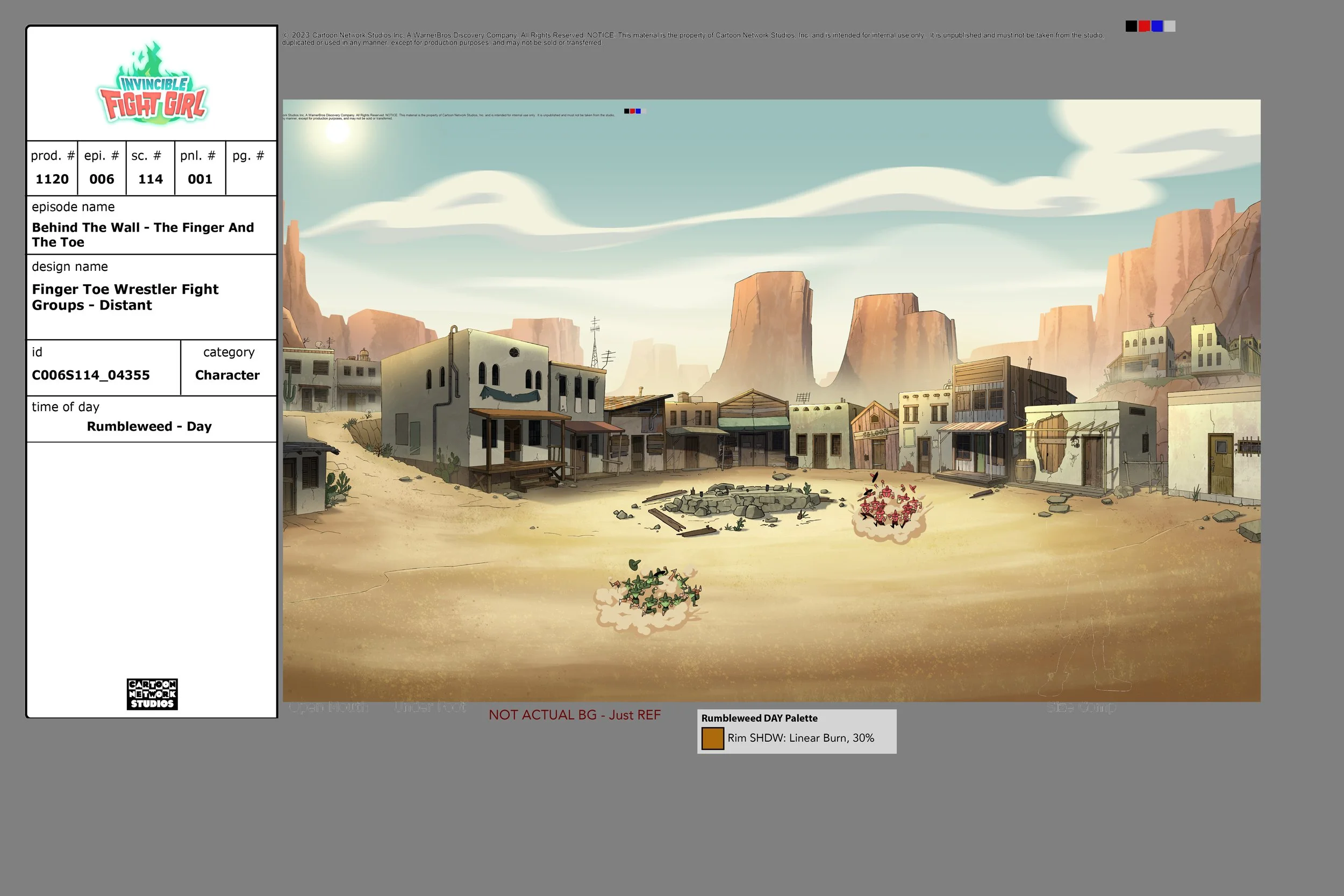Viewport: 1344px width, 896px height.
Task: Click the black square in top-right color bar
Action: [1131, 26]
